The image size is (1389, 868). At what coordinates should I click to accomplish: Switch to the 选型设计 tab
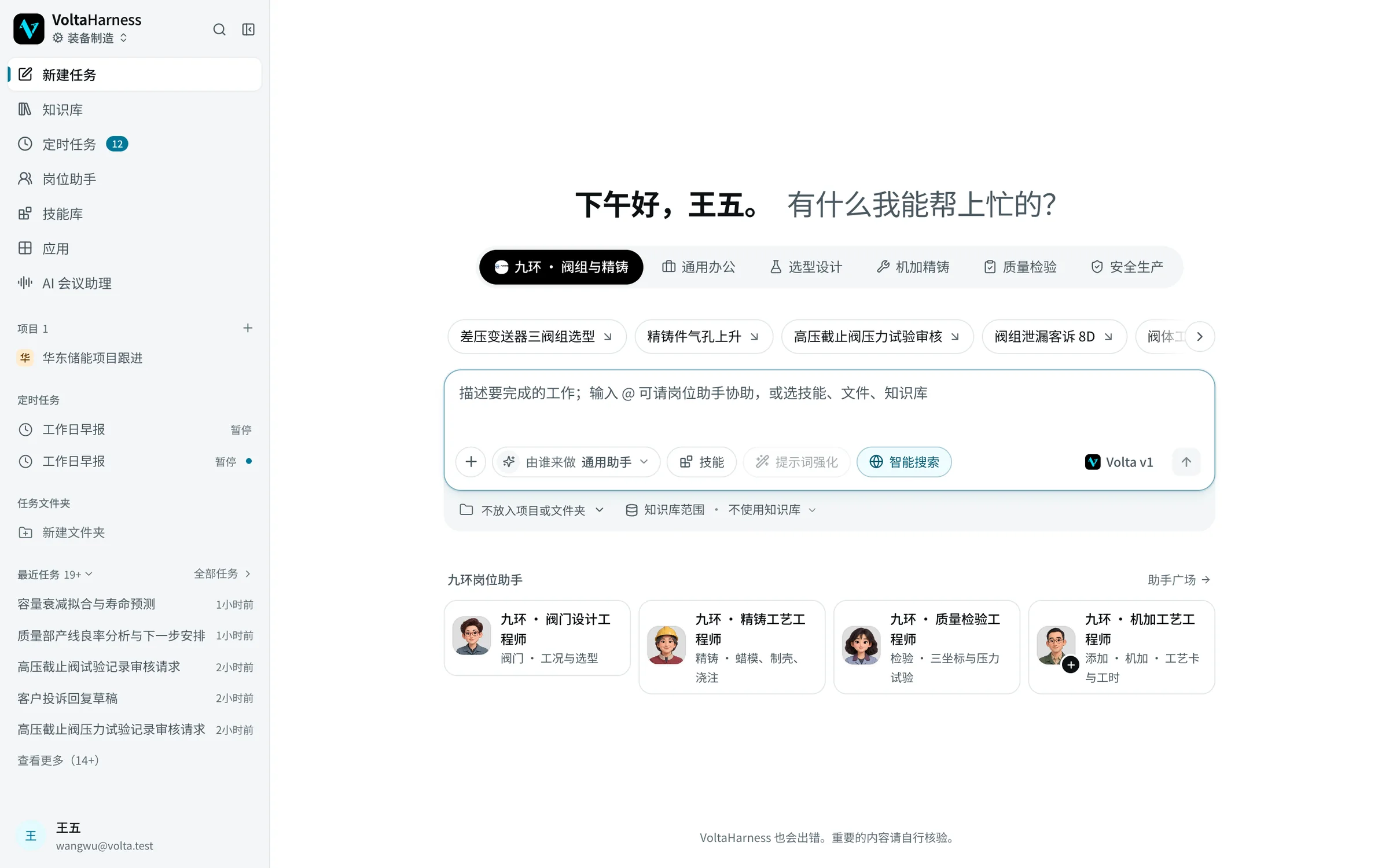[806, 267]
